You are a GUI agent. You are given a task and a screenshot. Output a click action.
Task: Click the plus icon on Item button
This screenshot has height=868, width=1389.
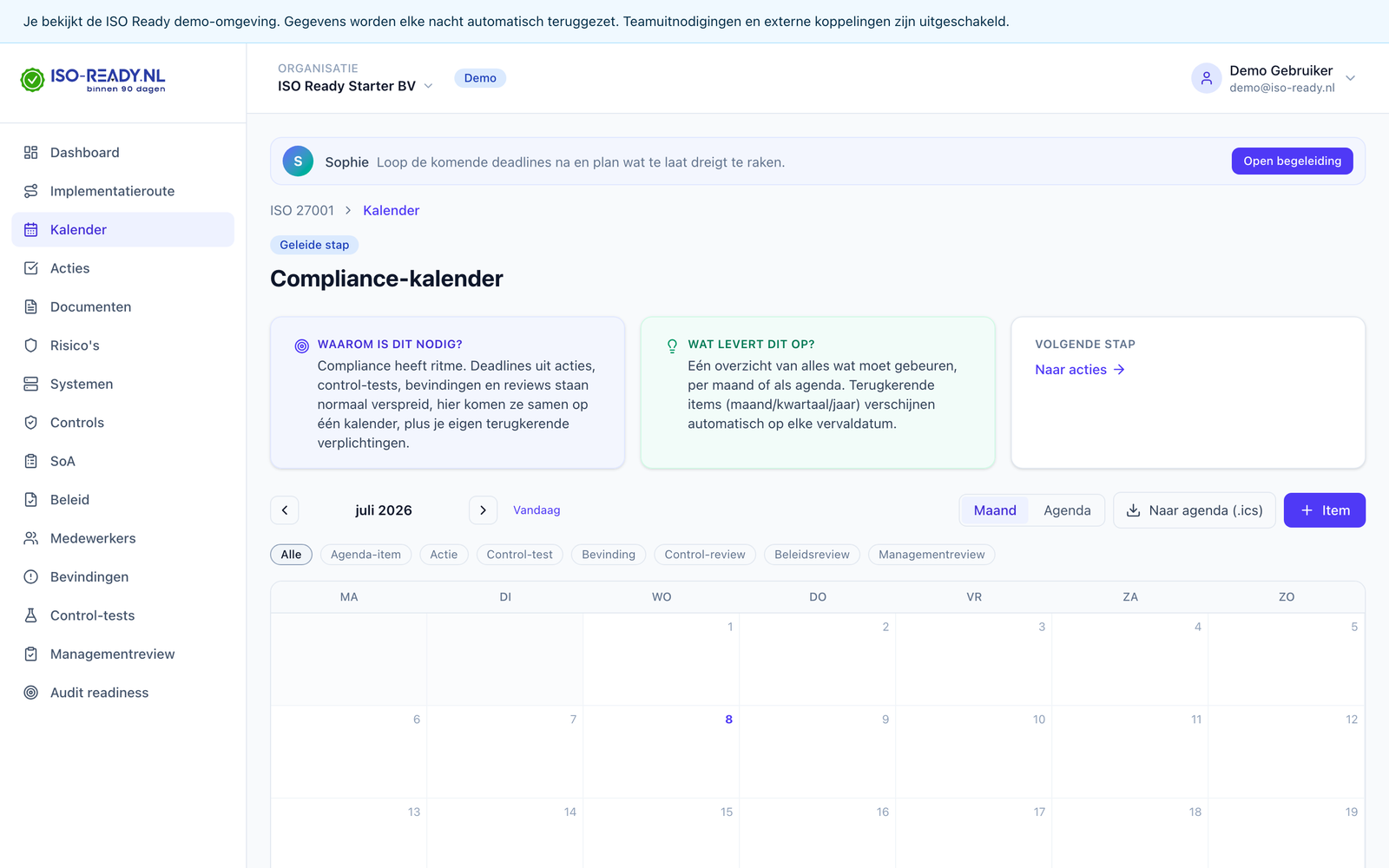tap(1307, 510)
